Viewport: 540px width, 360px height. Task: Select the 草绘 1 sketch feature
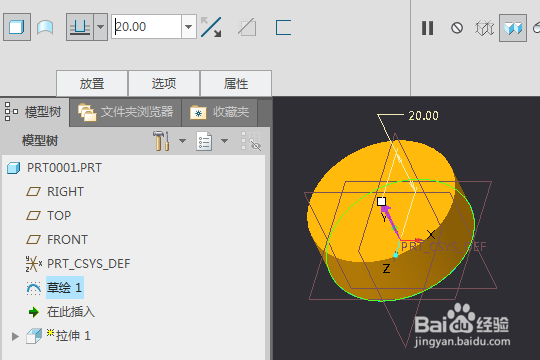(65, 287)
